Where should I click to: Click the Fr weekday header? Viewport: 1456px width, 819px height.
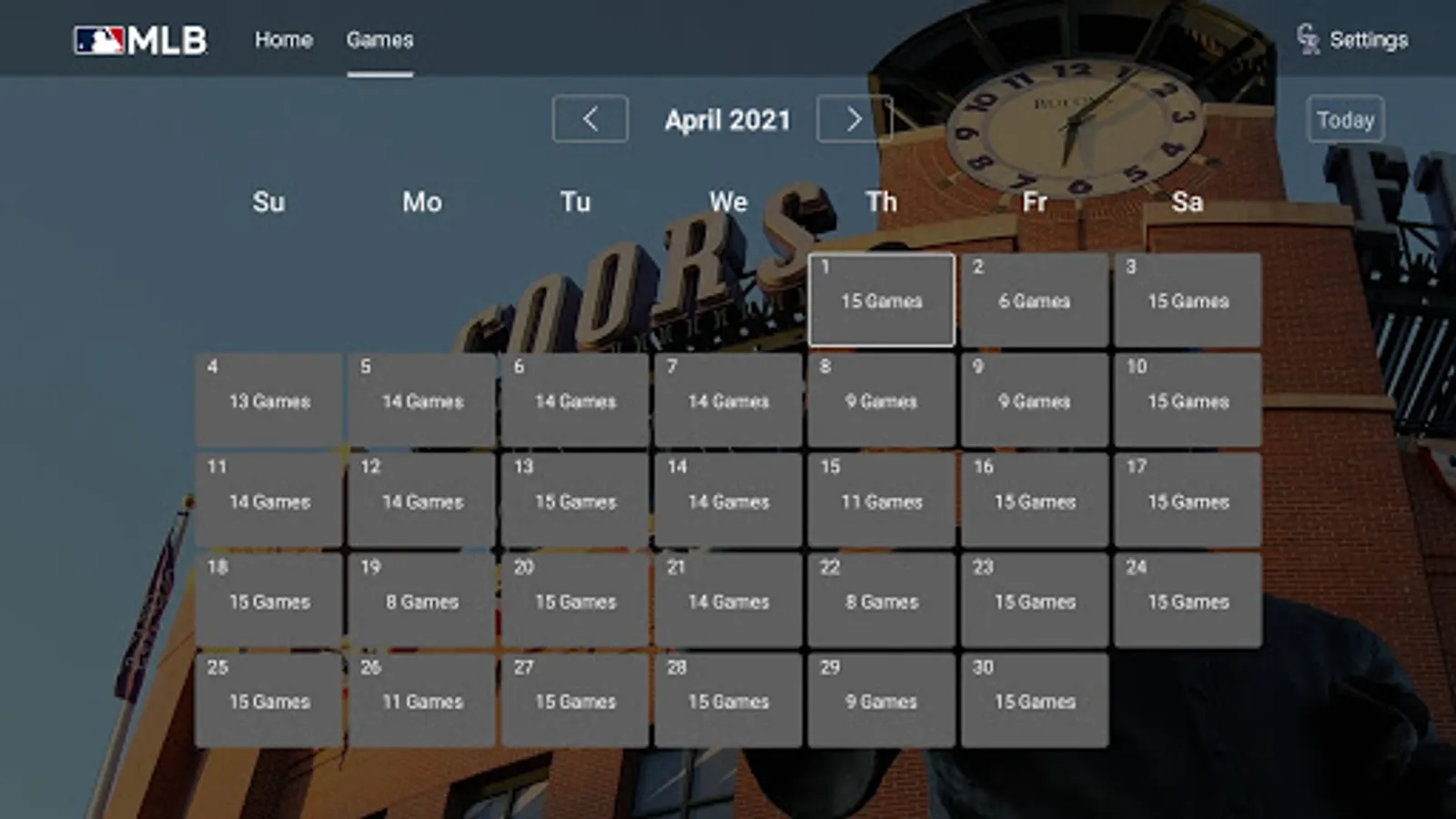point(1035,202)
